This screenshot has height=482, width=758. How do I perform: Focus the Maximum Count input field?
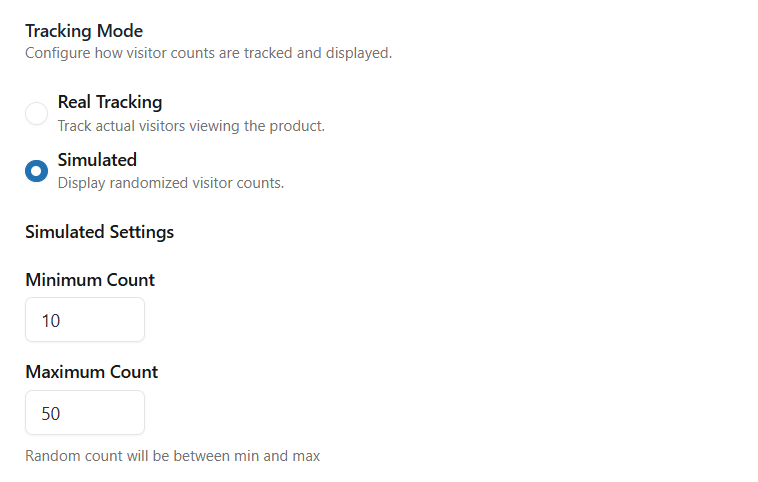[85, 413]
